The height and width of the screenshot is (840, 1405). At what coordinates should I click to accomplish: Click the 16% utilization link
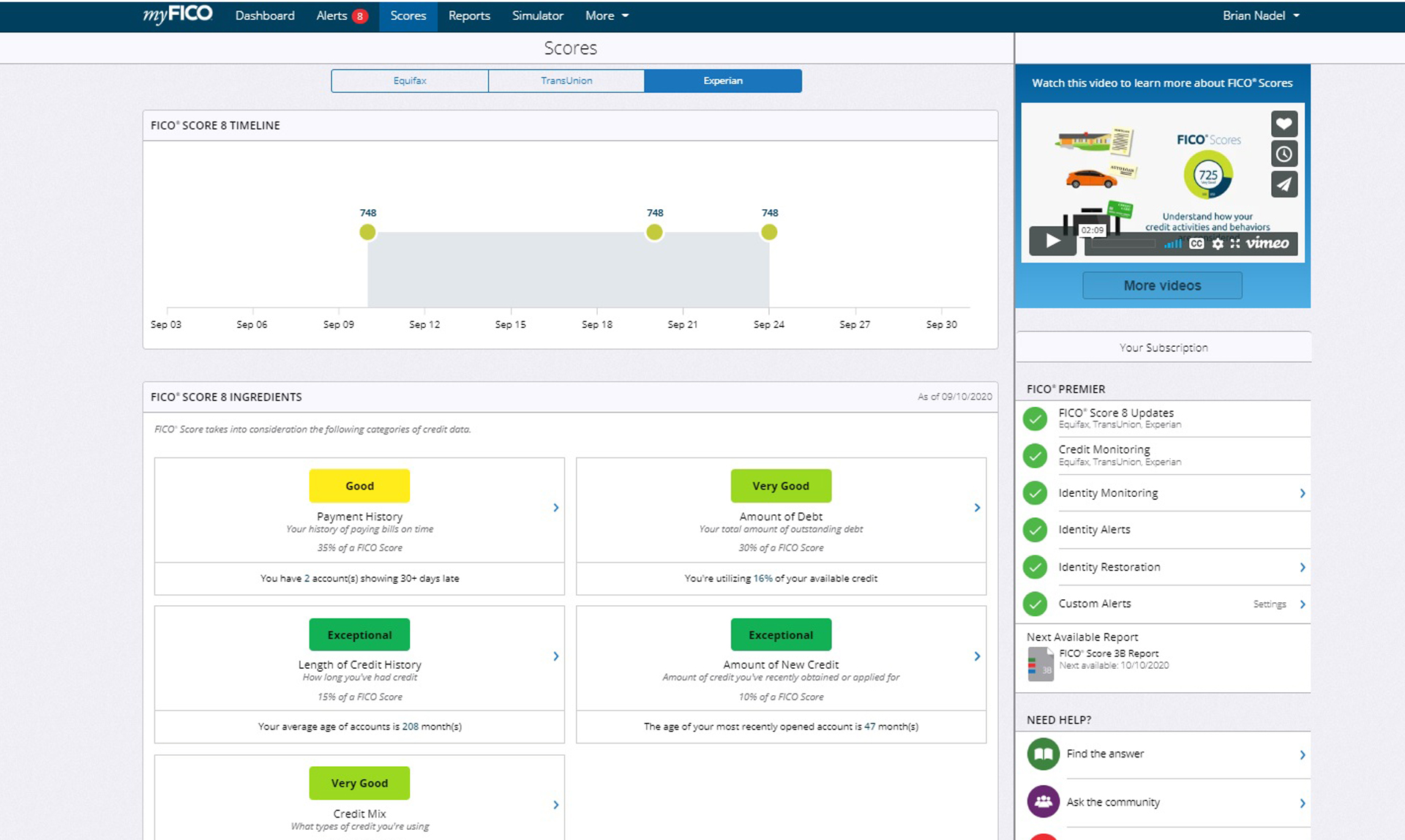pos(763,578)
